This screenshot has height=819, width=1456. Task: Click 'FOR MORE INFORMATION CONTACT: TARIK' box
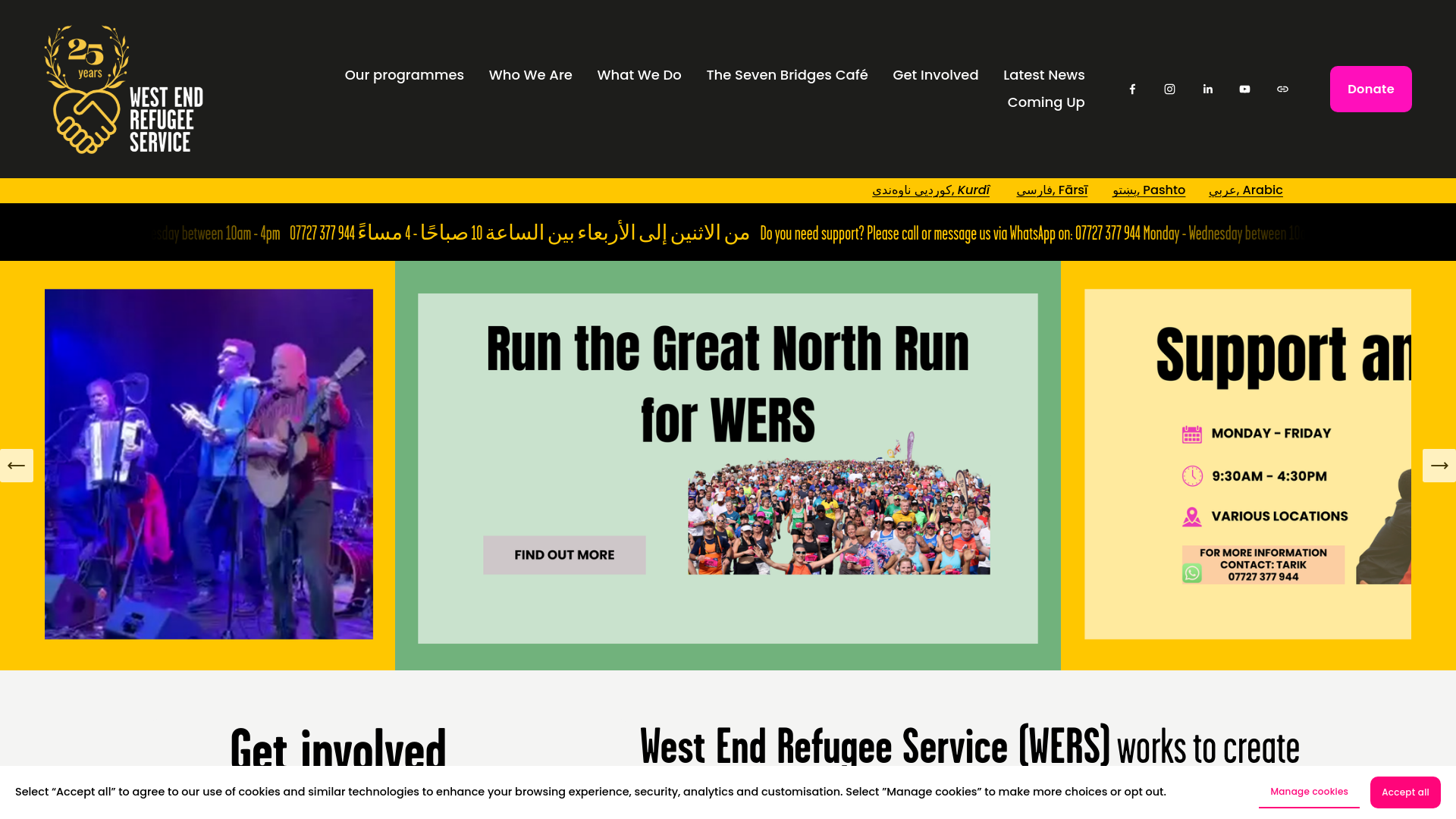(1263, 565)
